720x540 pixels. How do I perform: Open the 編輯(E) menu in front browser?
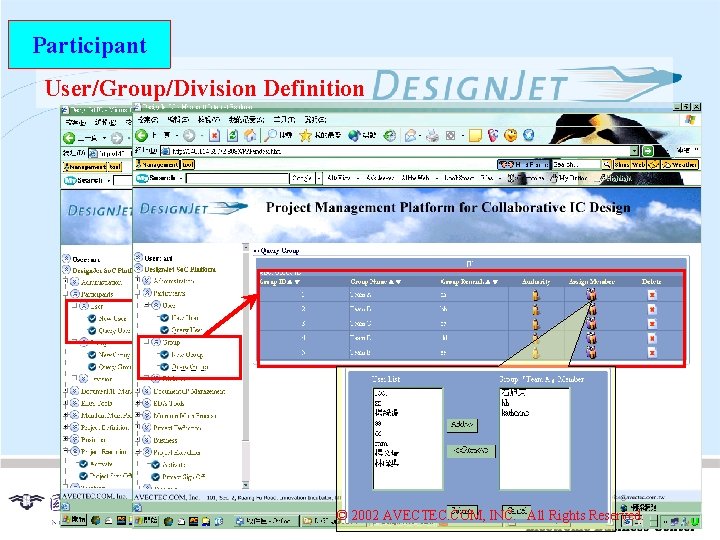coord(178,120)
